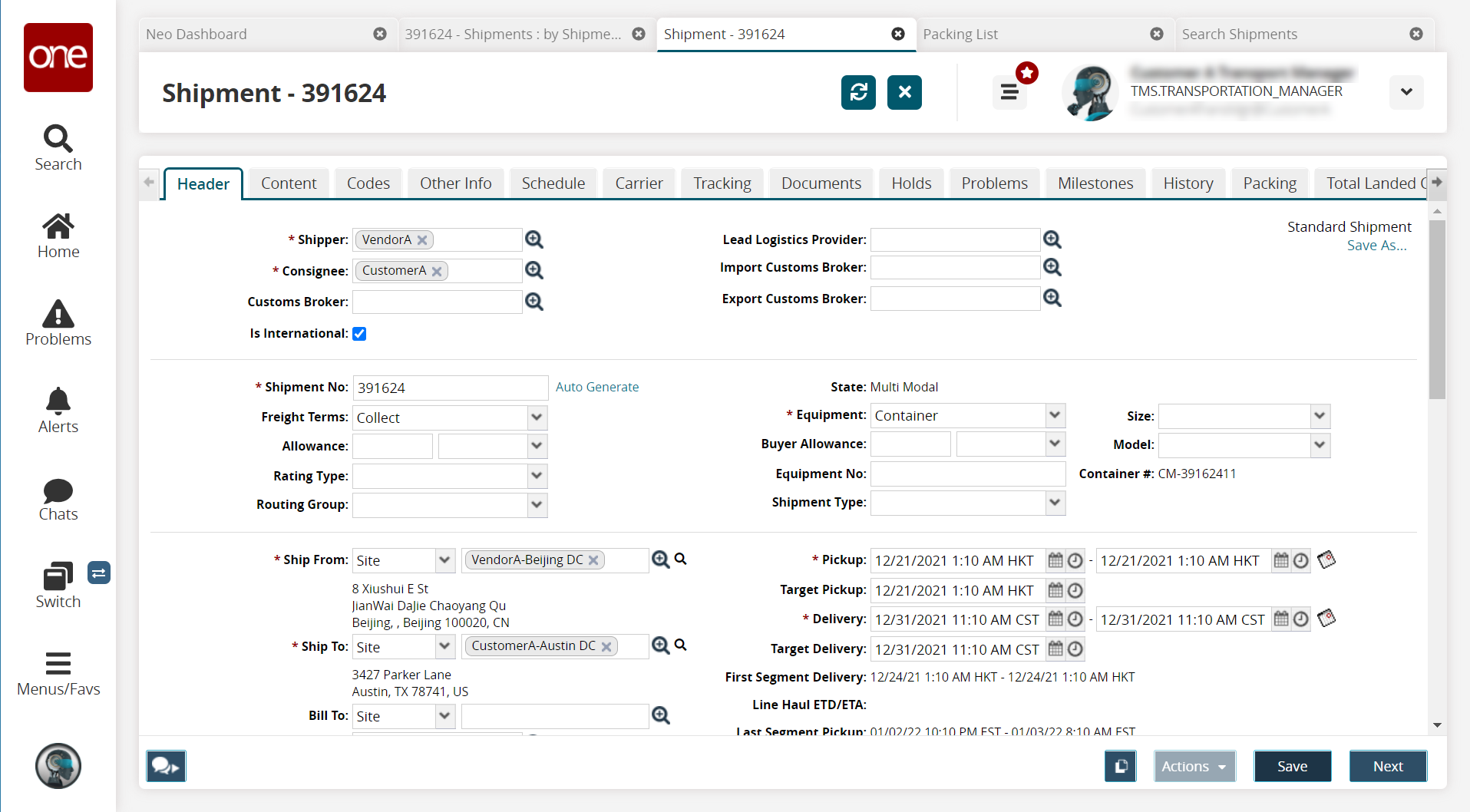Click the vertical scrollbar thumb
The width and height of the screenshot is (1470, 812).
(1437, 307)
